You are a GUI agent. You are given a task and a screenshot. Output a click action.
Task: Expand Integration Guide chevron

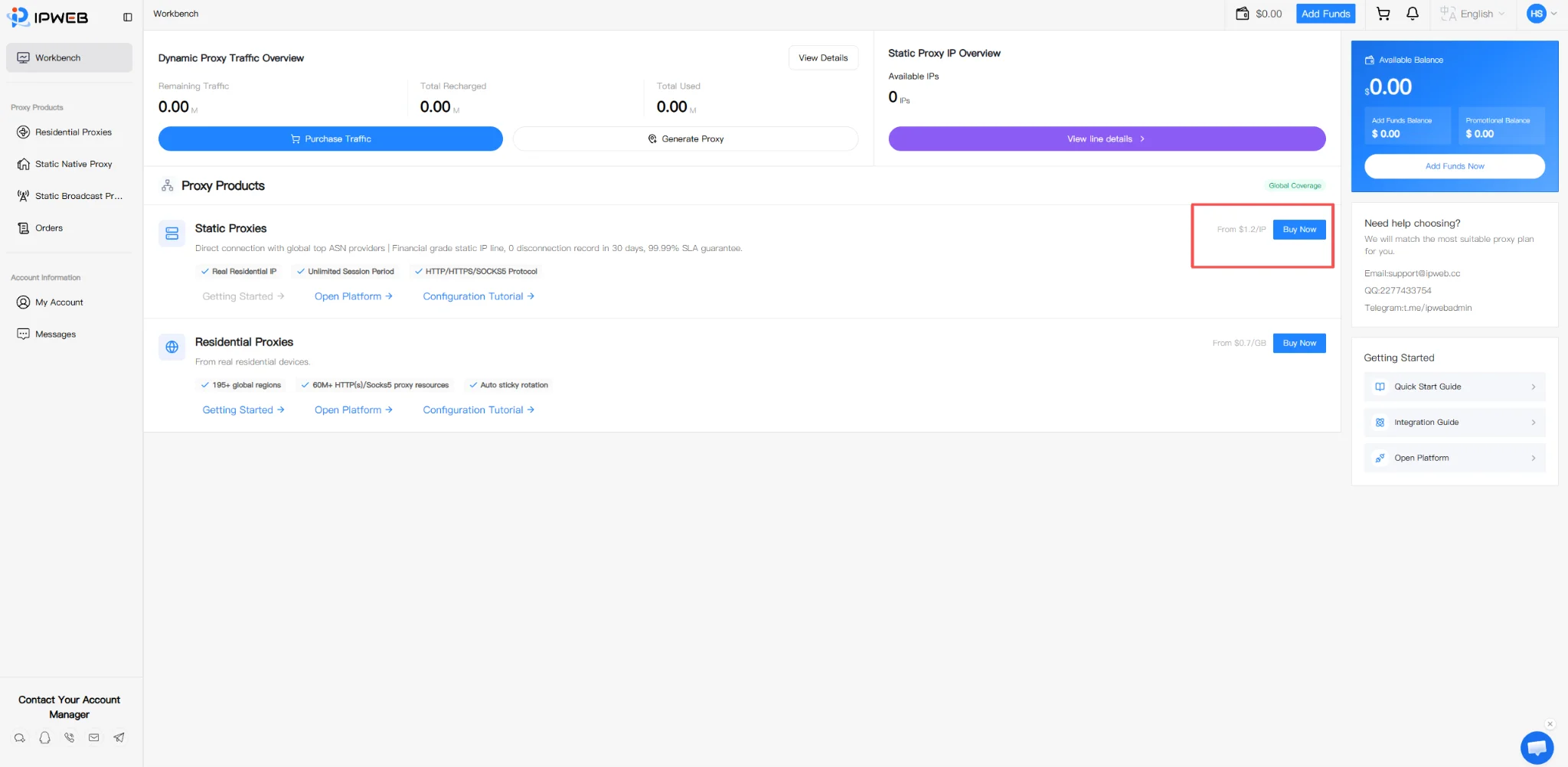click(x=1533, y=423)
